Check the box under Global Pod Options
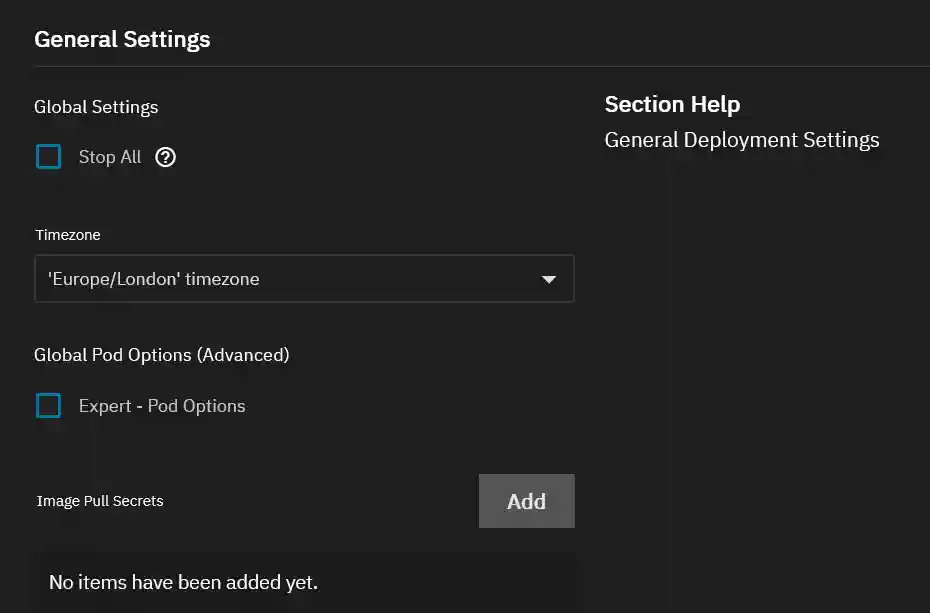 point(48,406)
